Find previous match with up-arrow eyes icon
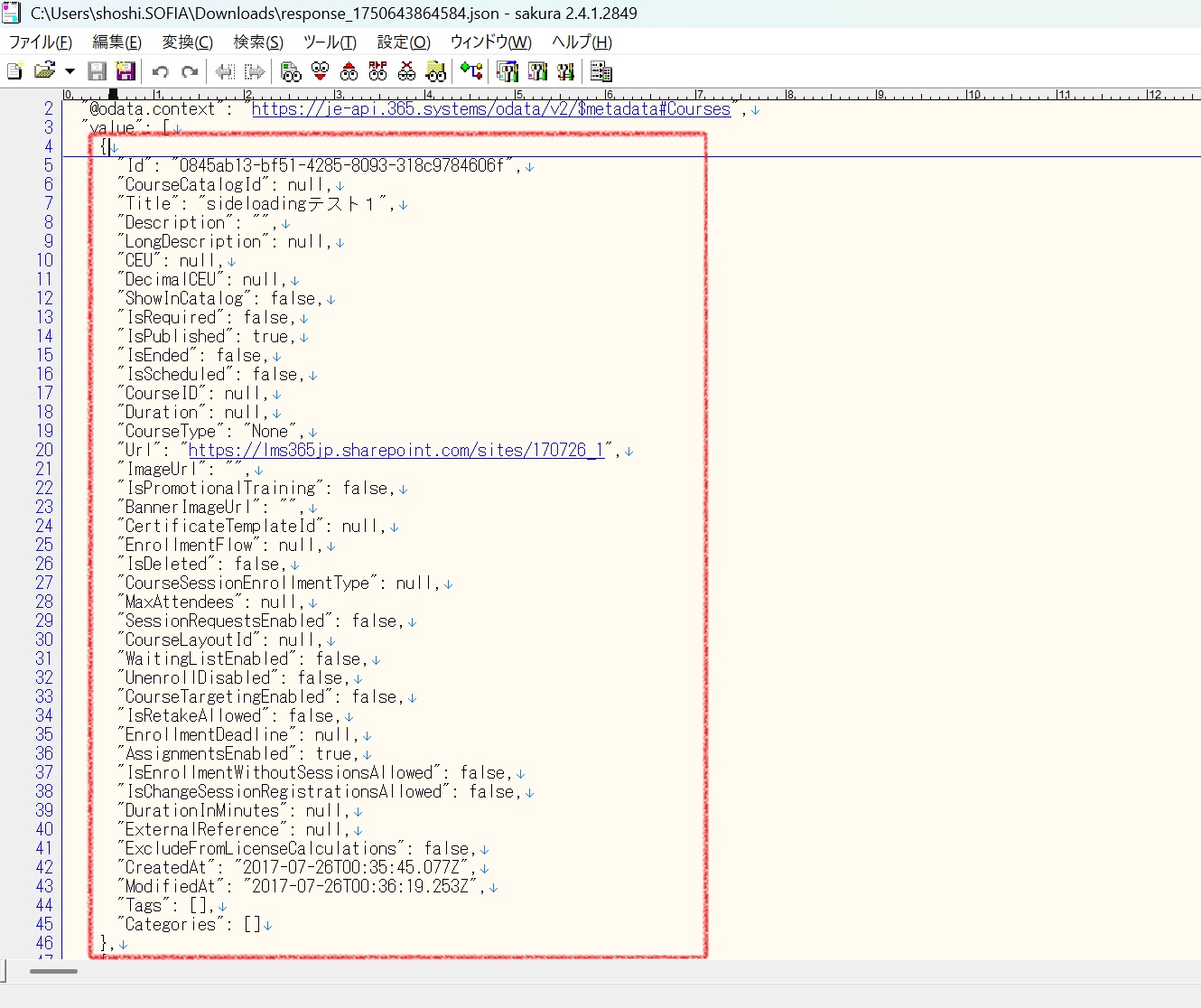 coord(349,71)
